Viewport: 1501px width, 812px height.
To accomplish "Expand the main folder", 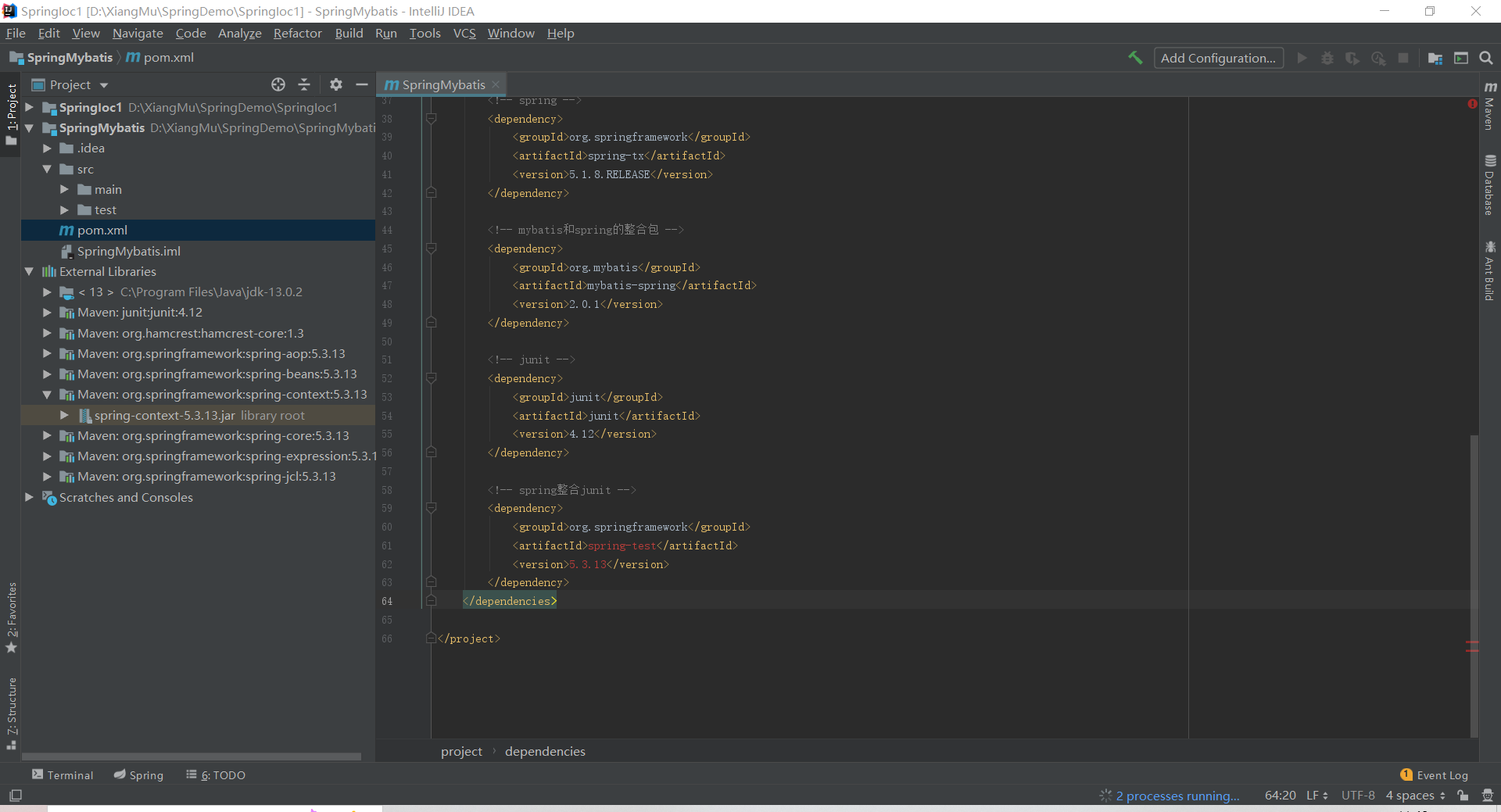I will click(x=64, y=189).
